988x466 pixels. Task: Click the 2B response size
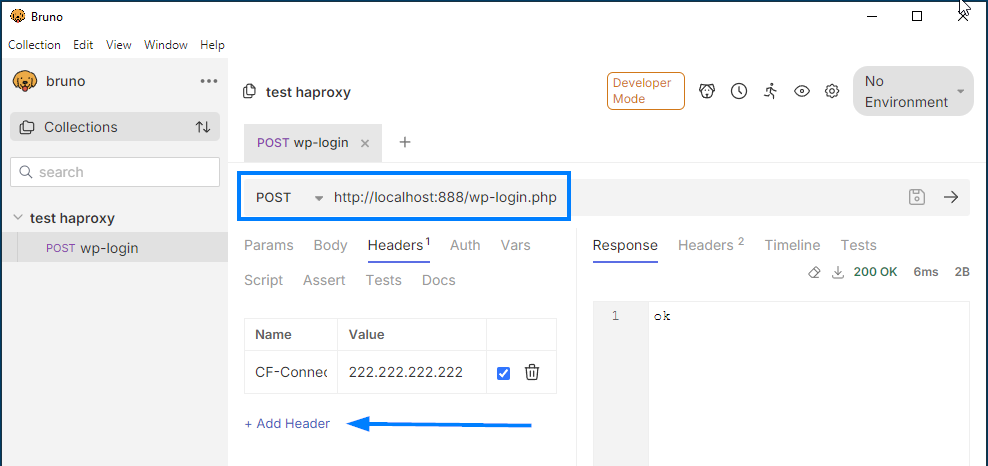962,272
